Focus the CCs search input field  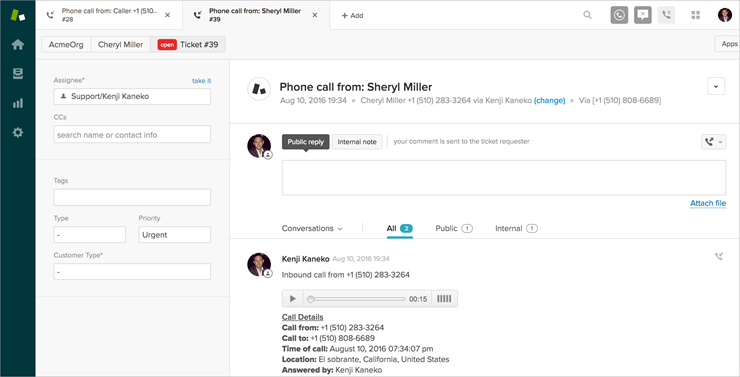point(132,134)
